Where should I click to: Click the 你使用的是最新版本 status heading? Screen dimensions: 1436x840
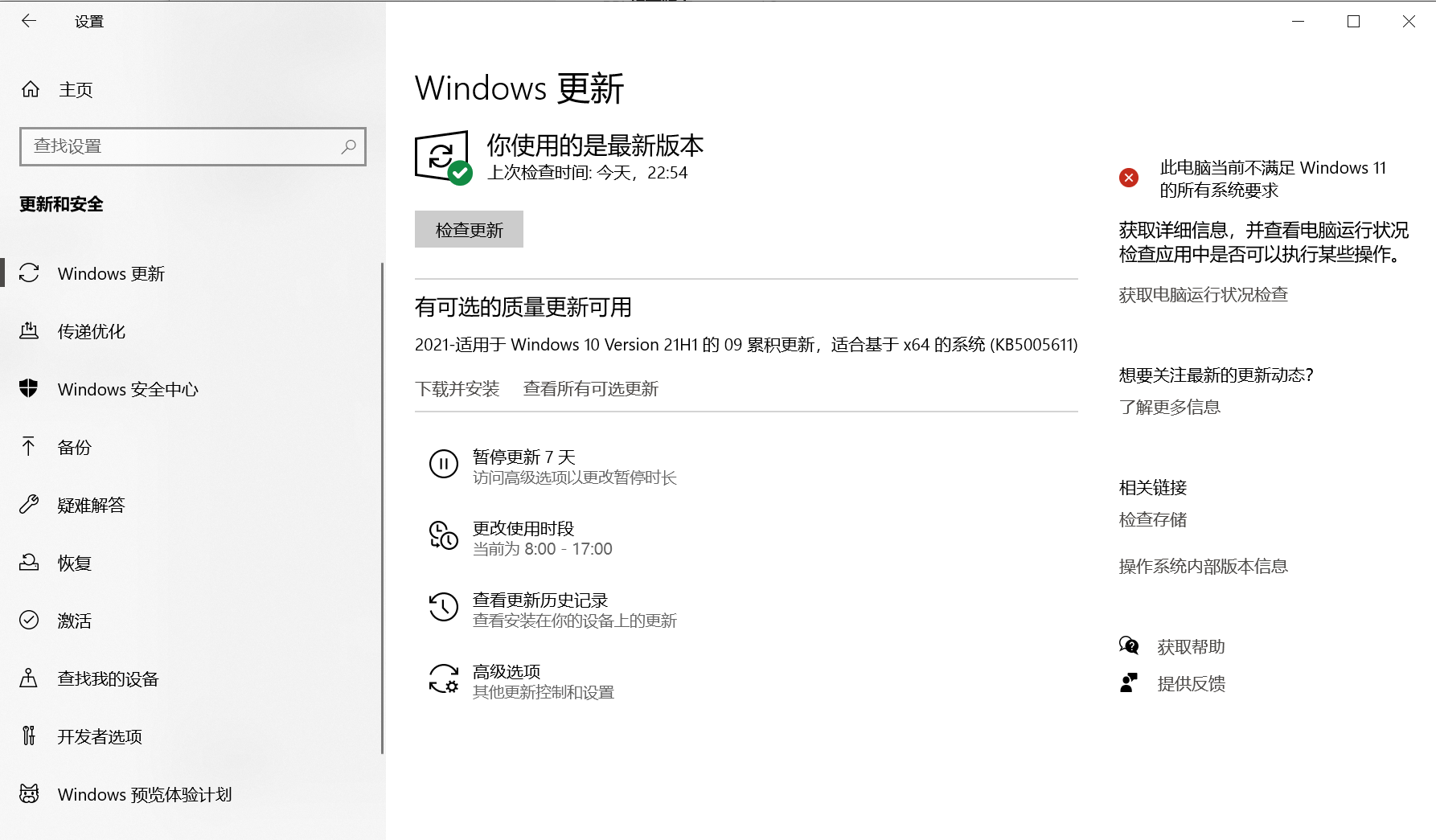point(596,145)
